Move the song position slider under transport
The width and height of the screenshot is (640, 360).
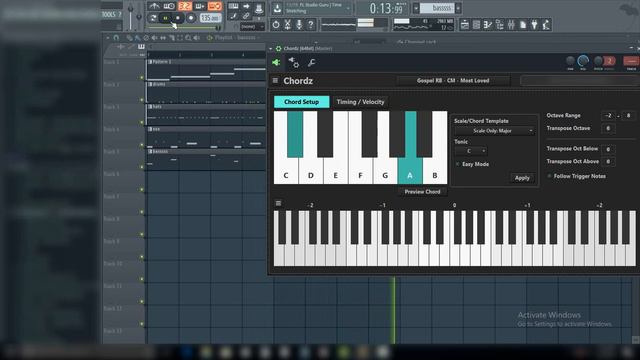[184, 28]
